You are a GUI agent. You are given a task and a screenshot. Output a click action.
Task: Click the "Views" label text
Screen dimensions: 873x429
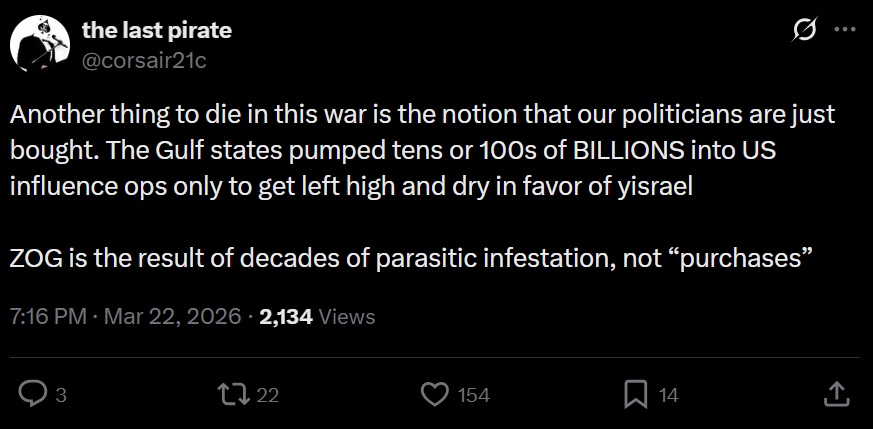[x=348, y=317]
